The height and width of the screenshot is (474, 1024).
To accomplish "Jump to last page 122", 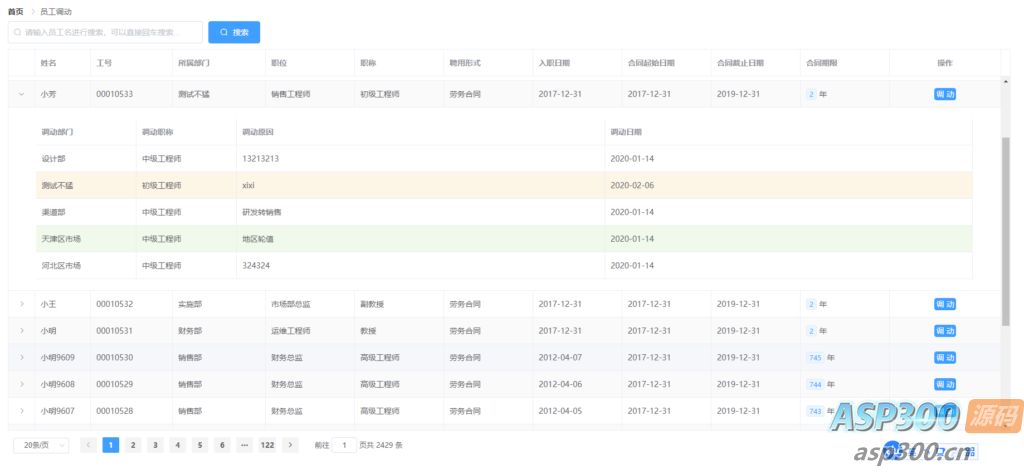I will tap(267, 445).
